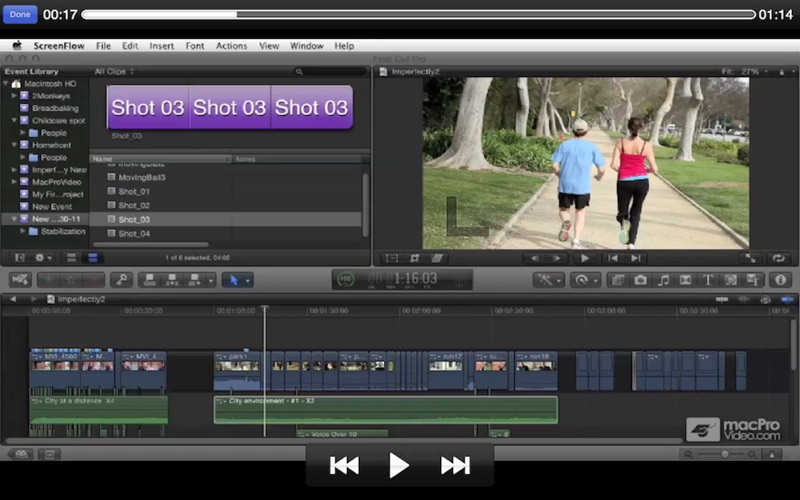Collapse the Childcare spot event

[x=14, y=120]
